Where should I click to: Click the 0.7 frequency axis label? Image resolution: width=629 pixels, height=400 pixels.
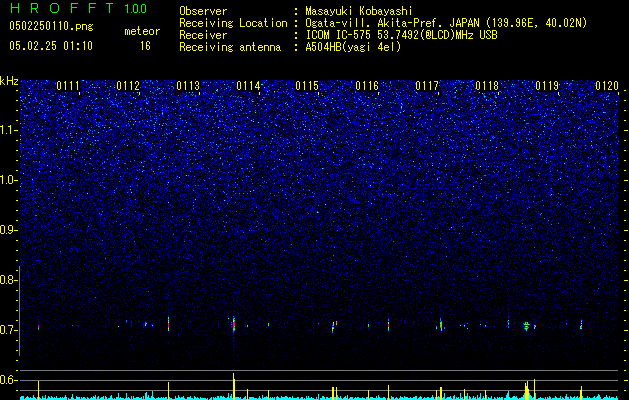pos(8,330)
